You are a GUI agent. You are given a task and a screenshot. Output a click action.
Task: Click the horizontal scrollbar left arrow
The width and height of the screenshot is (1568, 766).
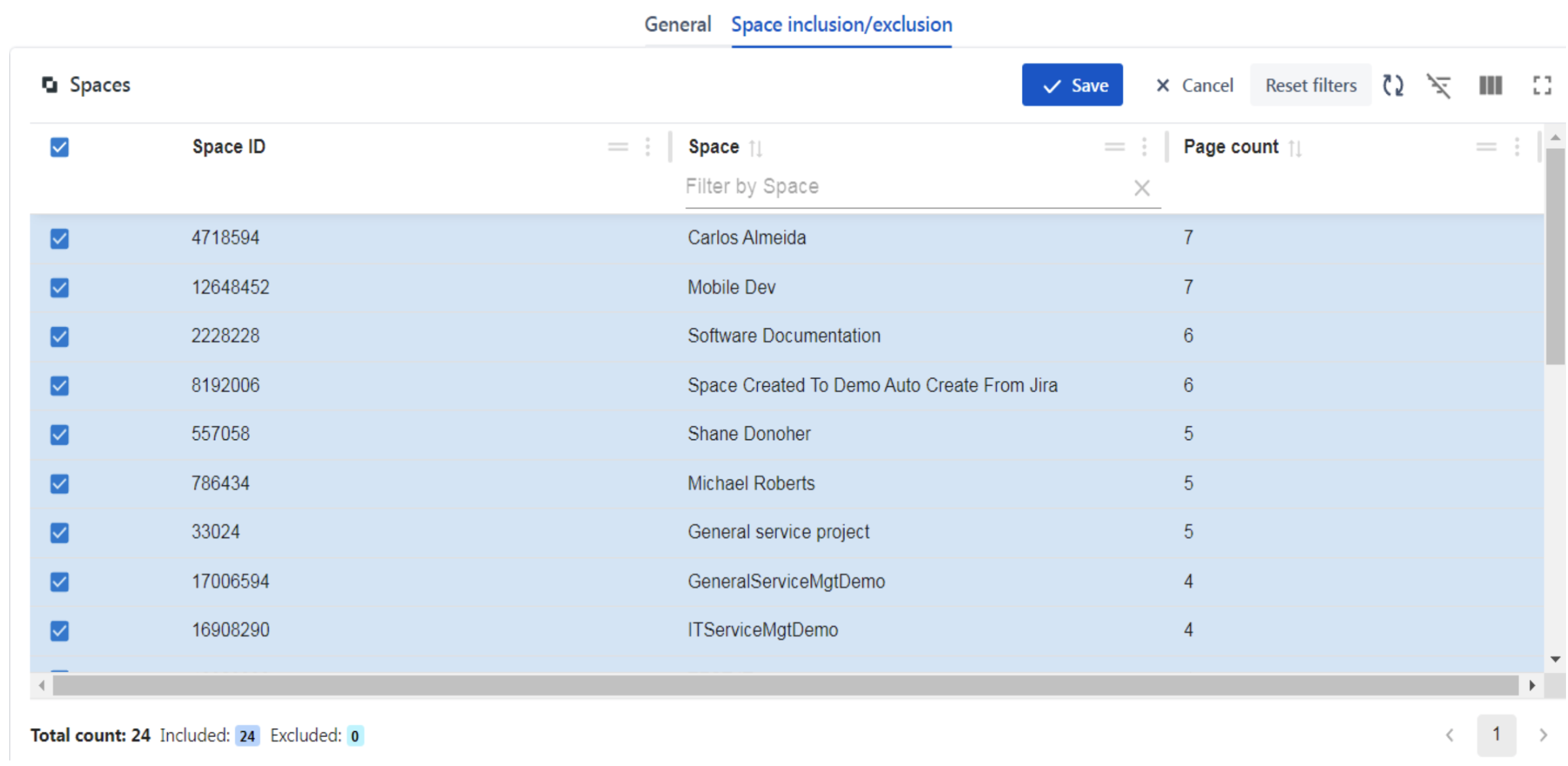pyautogui.click(x=42, y=685)
